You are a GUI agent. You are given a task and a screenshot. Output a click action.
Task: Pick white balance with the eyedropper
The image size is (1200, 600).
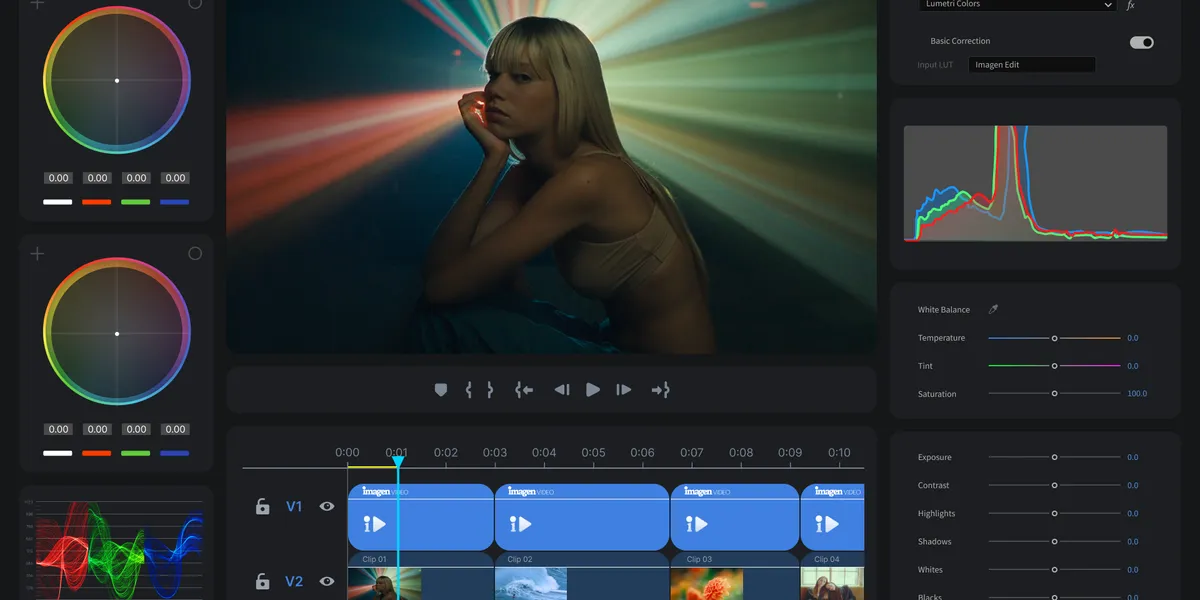pos(993,310)
